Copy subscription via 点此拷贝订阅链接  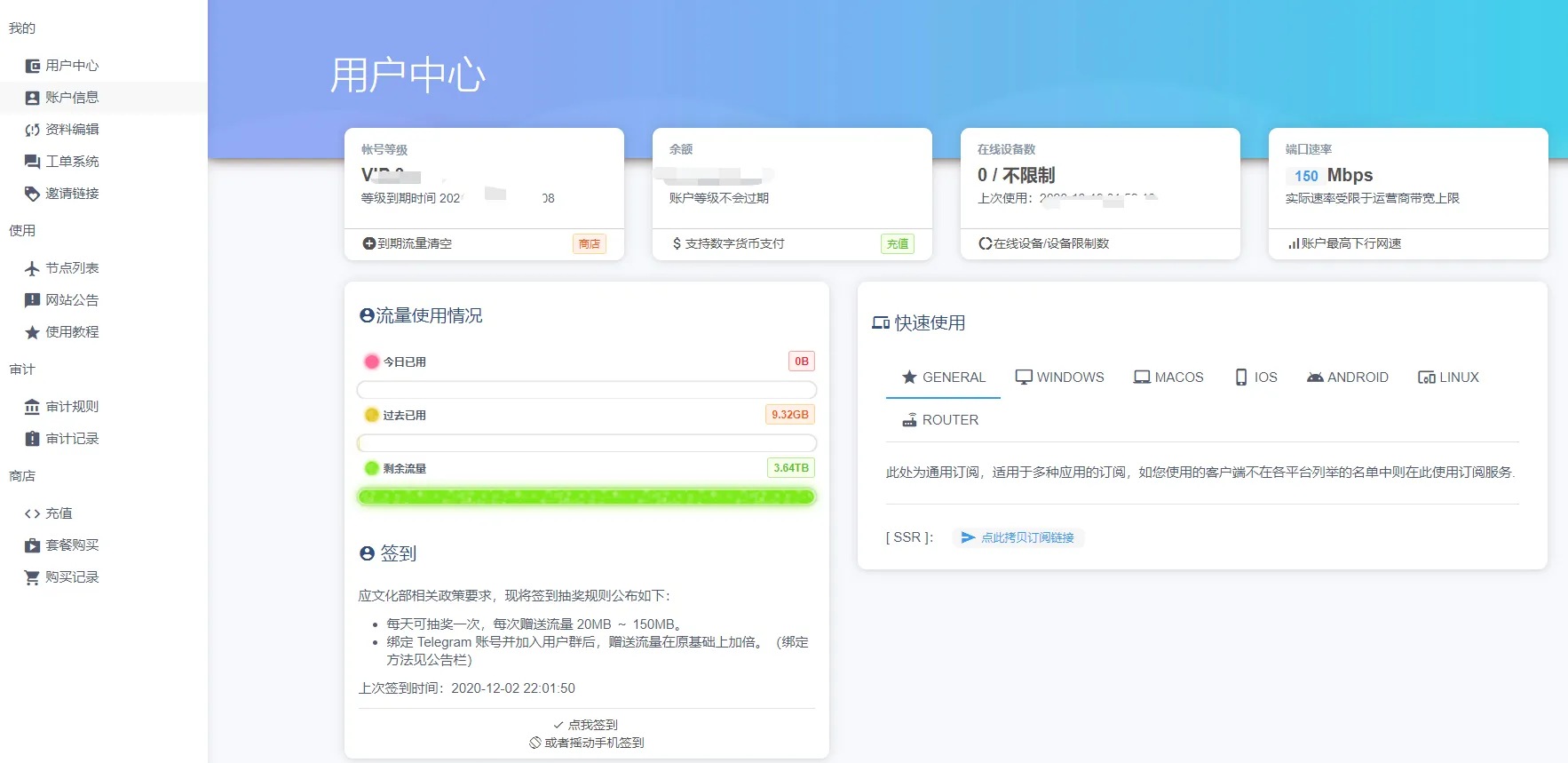[x=1018, y=537]
